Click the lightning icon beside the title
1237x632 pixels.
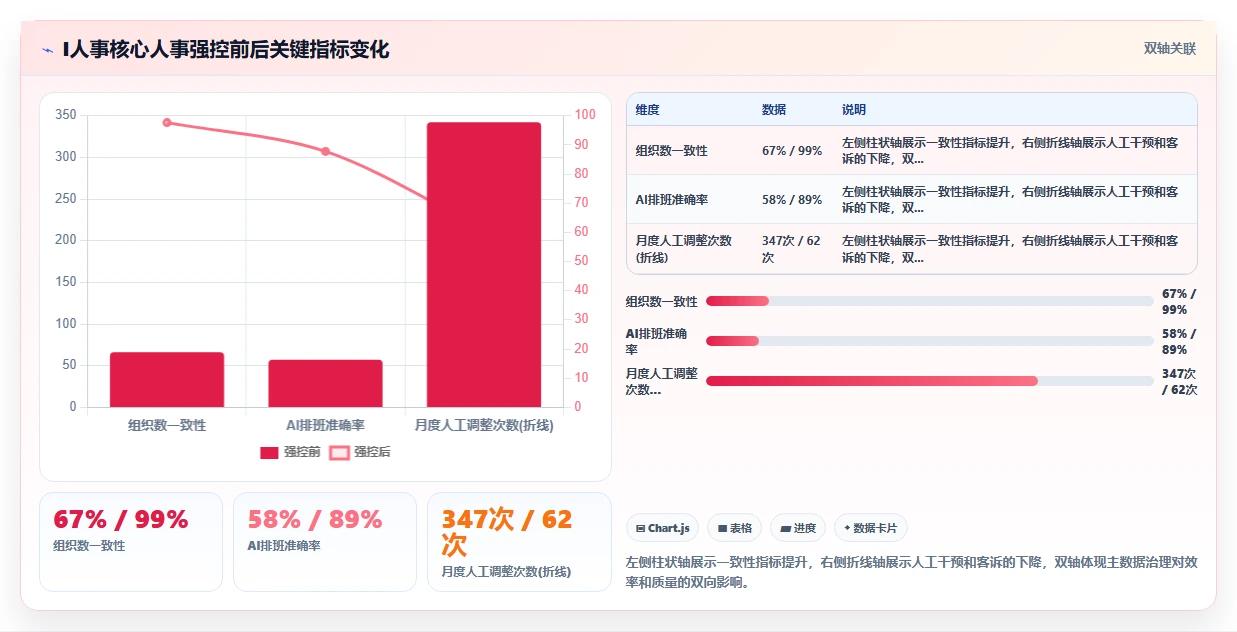(48, 49)
